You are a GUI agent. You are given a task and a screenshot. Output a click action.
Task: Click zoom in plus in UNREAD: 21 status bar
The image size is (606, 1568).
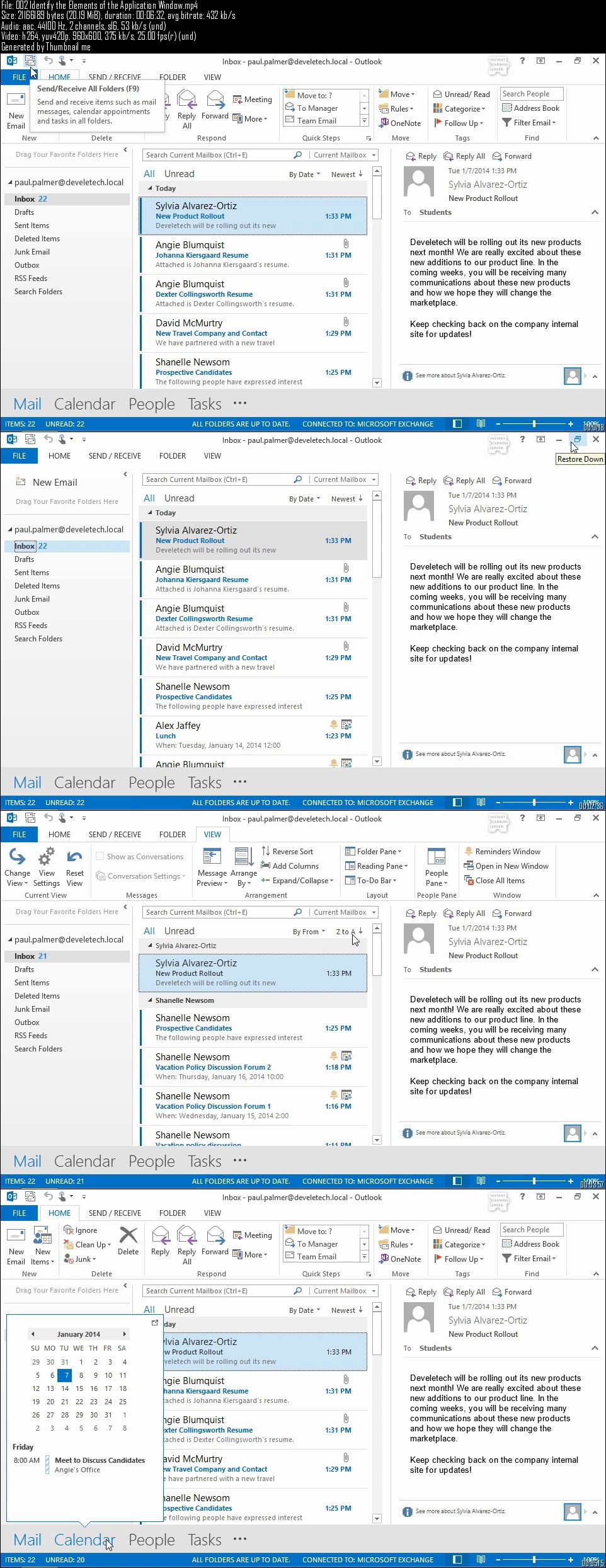[x=571, y=1181]
